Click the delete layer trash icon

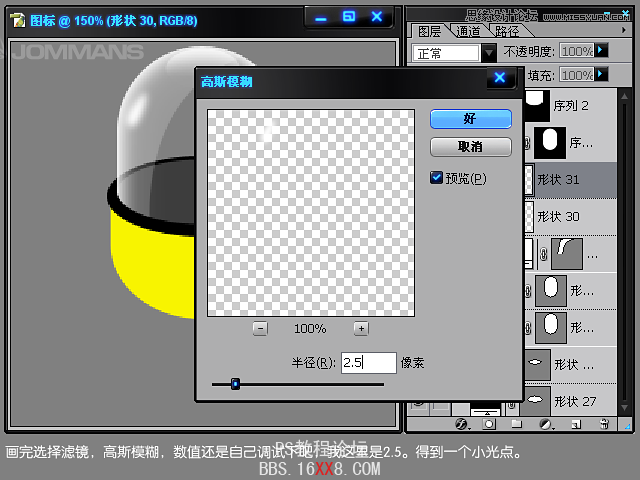click(604, 424)
